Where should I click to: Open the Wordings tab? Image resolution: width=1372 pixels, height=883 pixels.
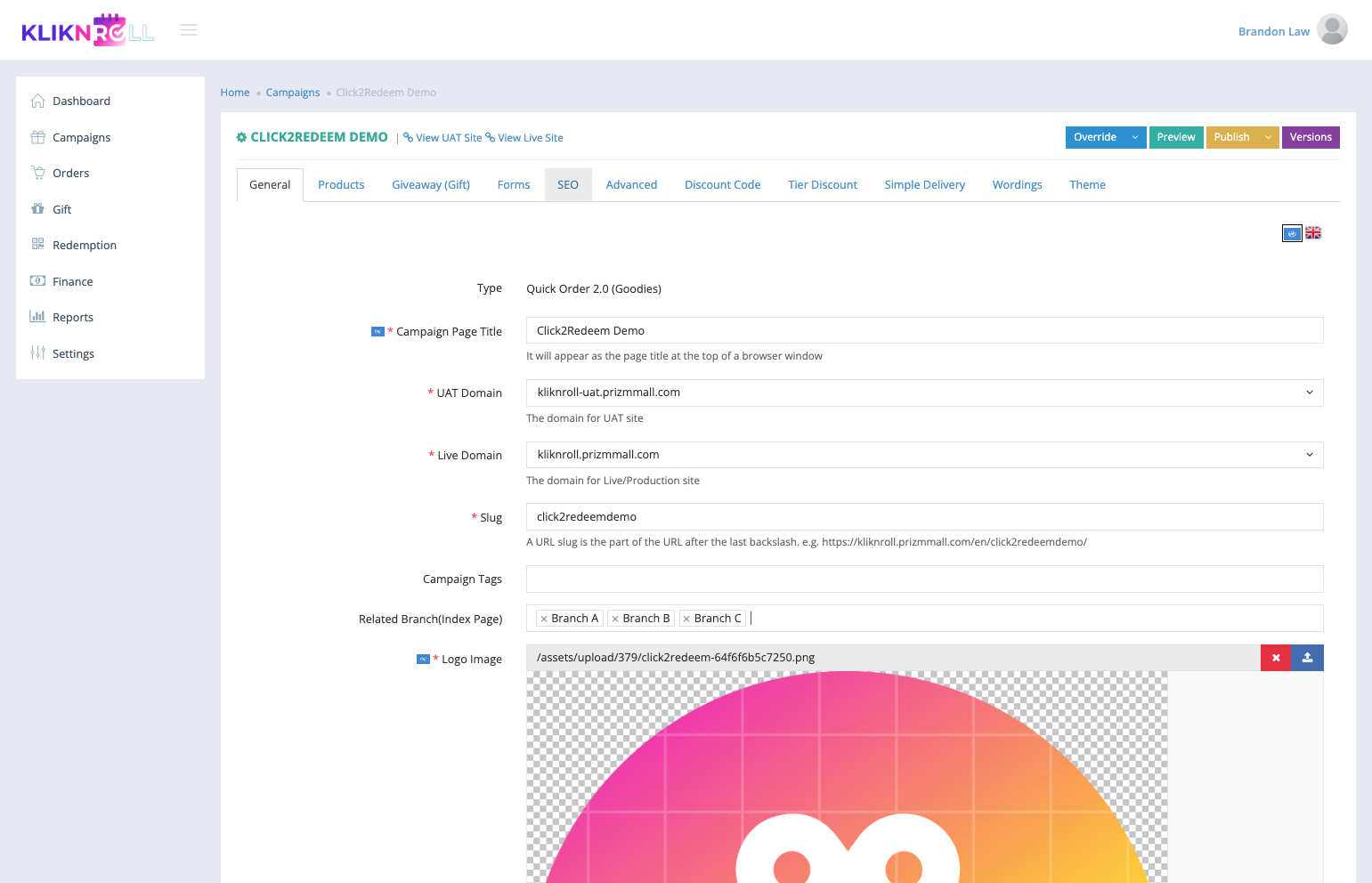click(x=1017, y=185)
